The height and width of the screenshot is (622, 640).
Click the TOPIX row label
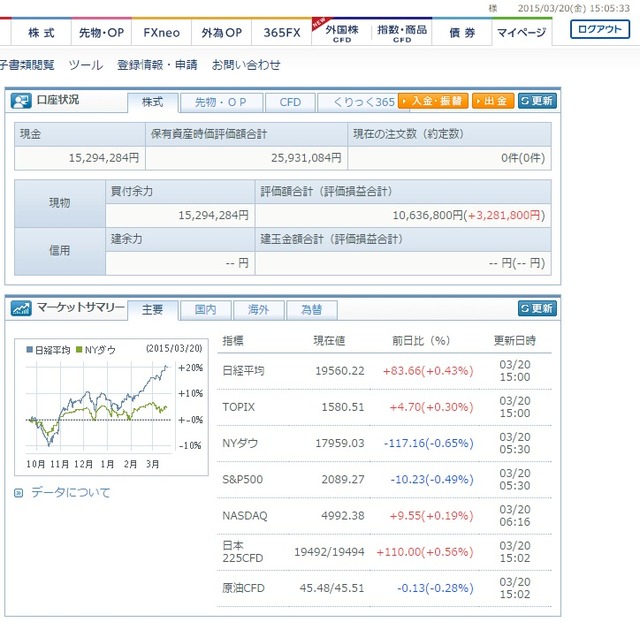point(238,407)
